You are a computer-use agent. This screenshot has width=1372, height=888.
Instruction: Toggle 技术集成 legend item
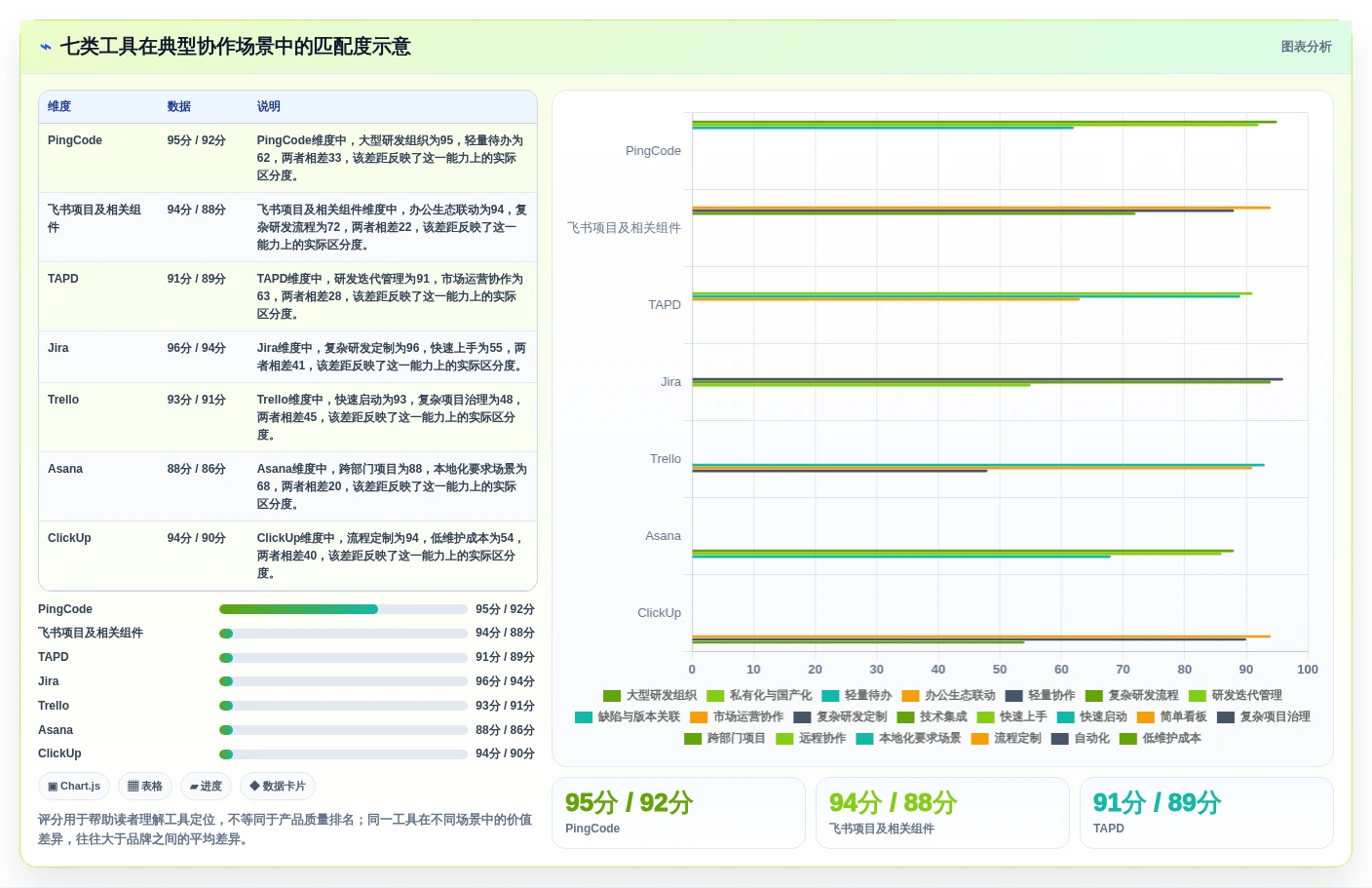point(932,716)
